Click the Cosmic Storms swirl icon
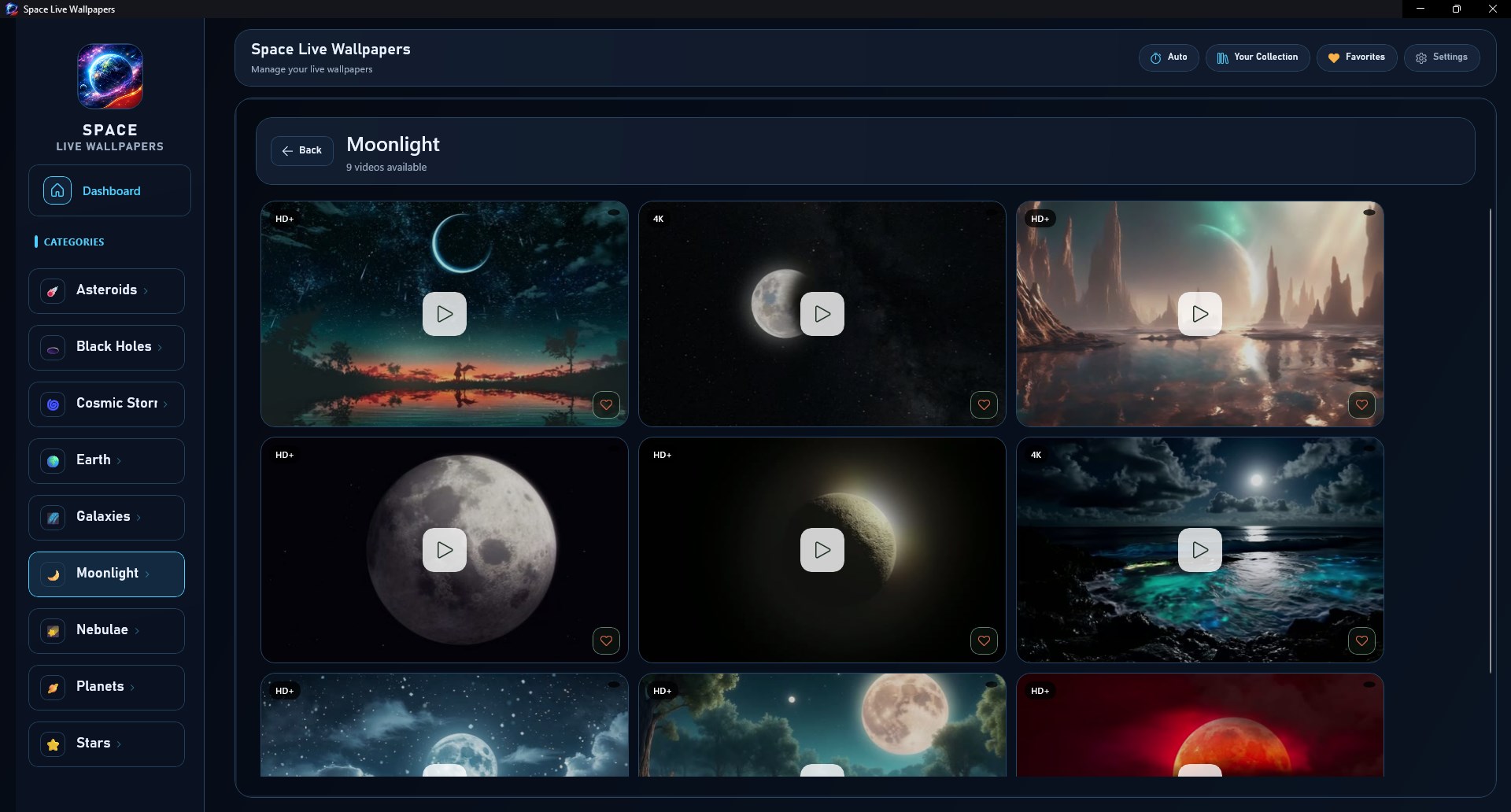The image size is (1511, 812). point(53,404)
